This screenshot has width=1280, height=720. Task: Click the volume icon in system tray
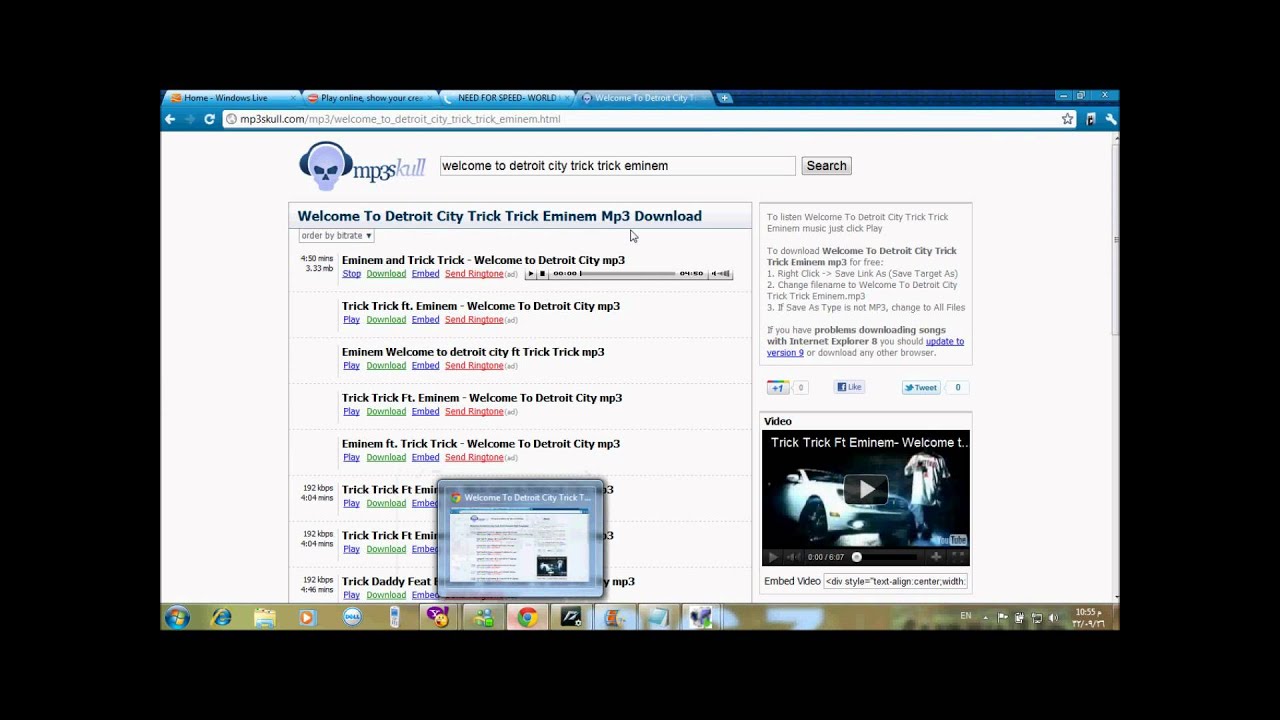tap(1053, 618)
